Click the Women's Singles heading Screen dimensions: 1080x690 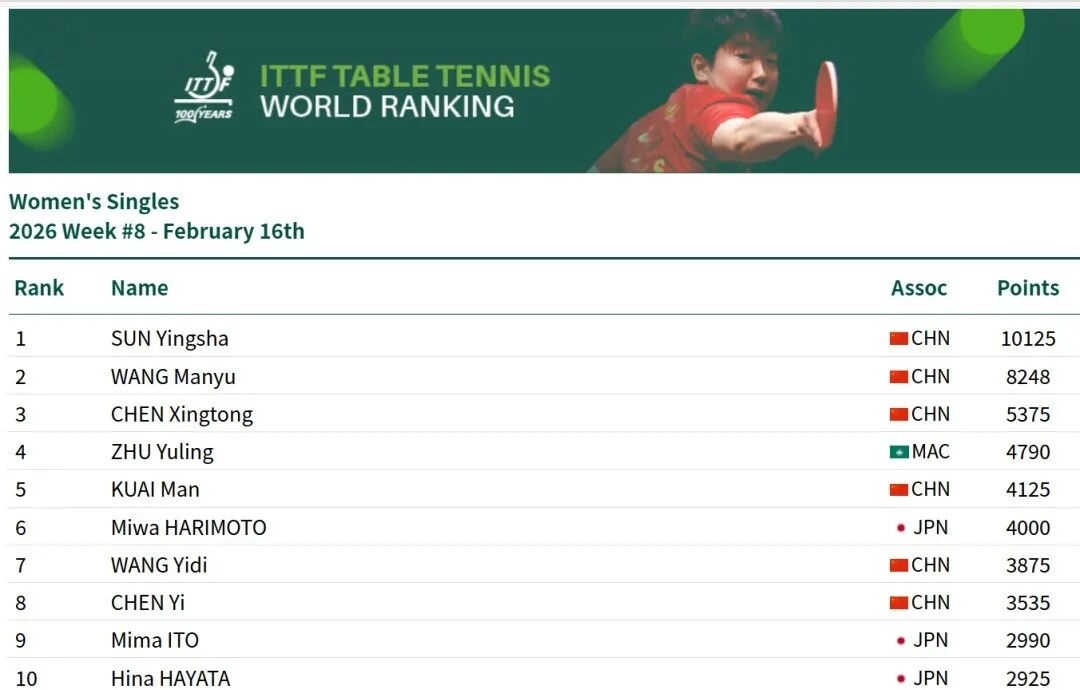[x=94, y=202]
